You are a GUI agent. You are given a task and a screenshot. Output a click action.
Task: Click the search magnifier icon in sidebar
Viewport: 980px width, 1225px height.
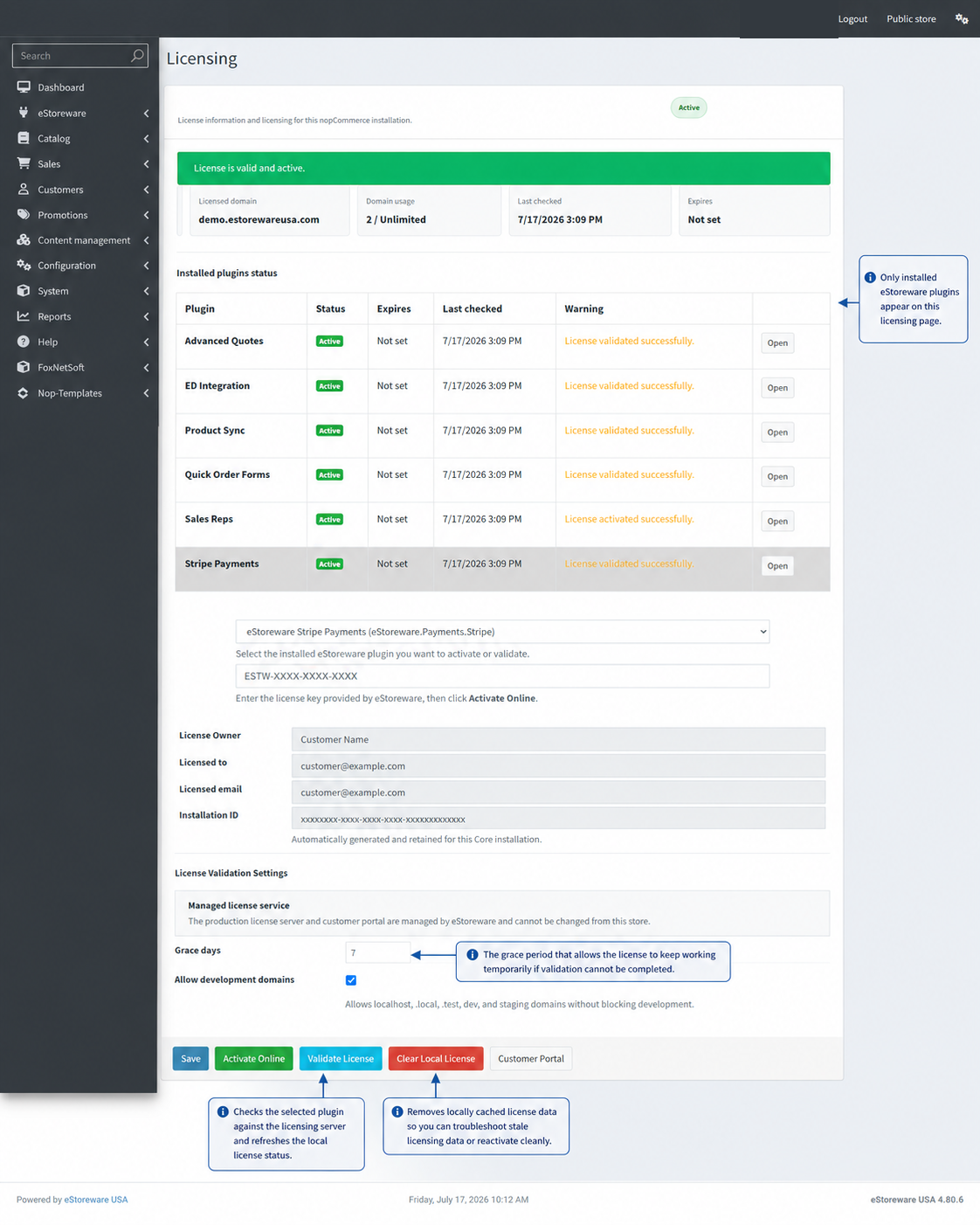[137, 56]
